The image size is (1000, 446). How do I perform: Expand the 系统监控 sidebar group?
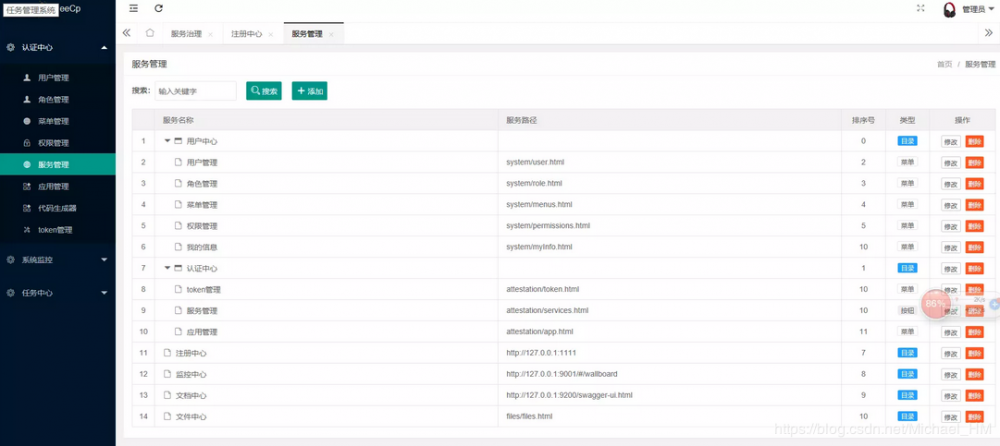(x=57, y=260)
